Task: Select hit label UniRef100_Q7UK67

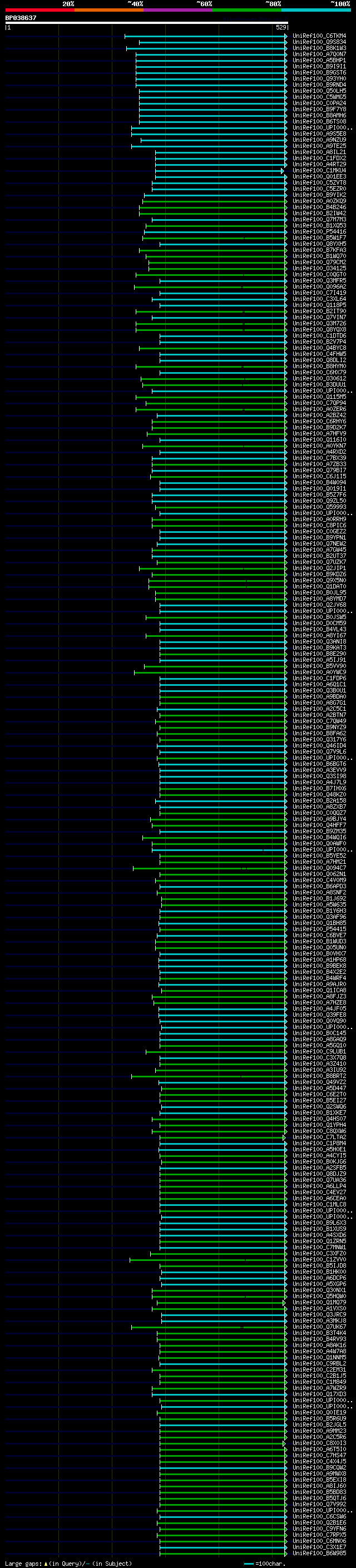Action: pos(319,1327)
